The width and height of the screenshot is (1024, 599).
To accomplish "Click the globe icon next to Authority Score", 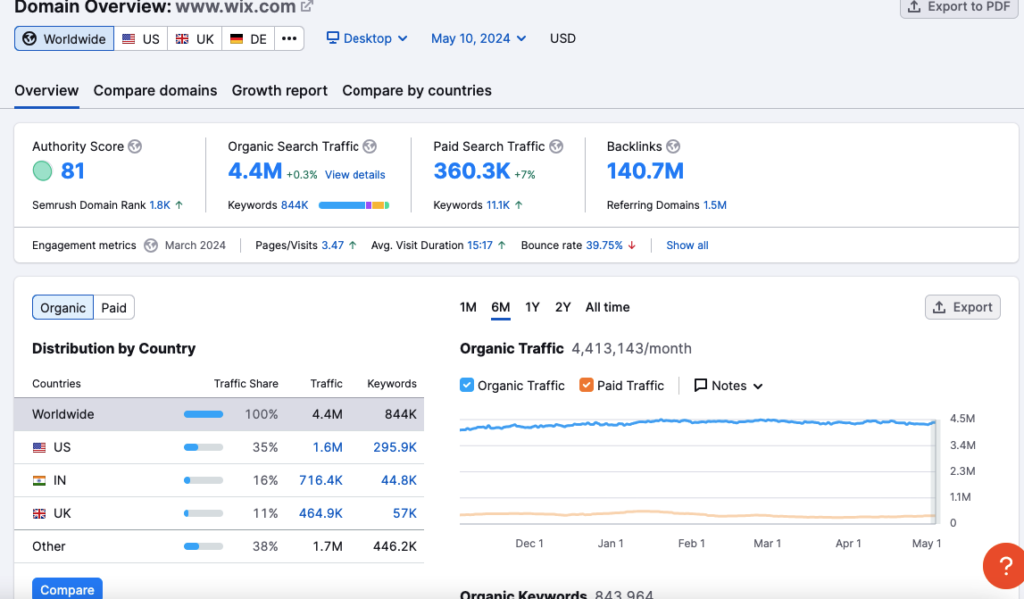I will tap(135, 146).
